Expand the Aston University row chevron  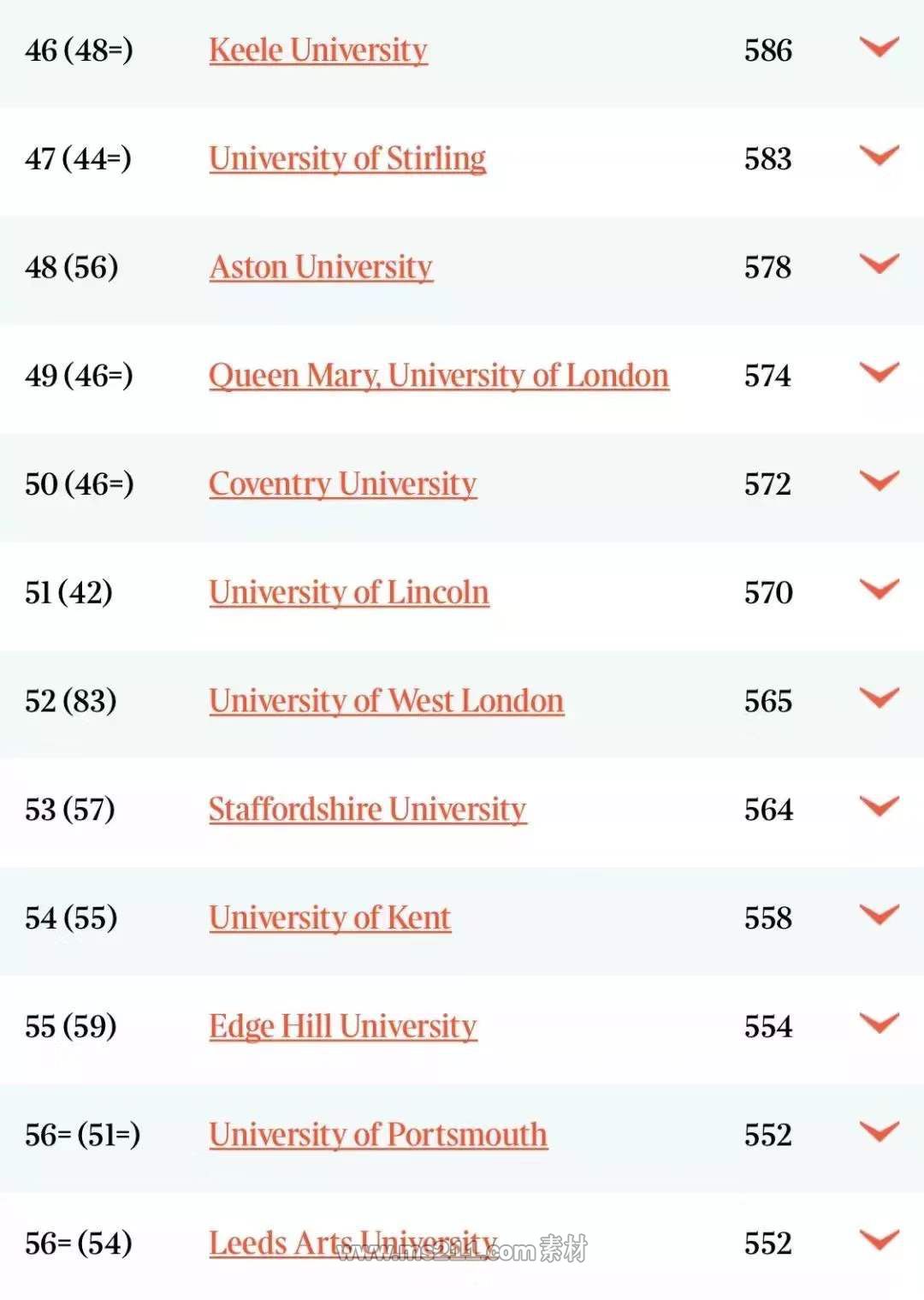pos(879,264)
